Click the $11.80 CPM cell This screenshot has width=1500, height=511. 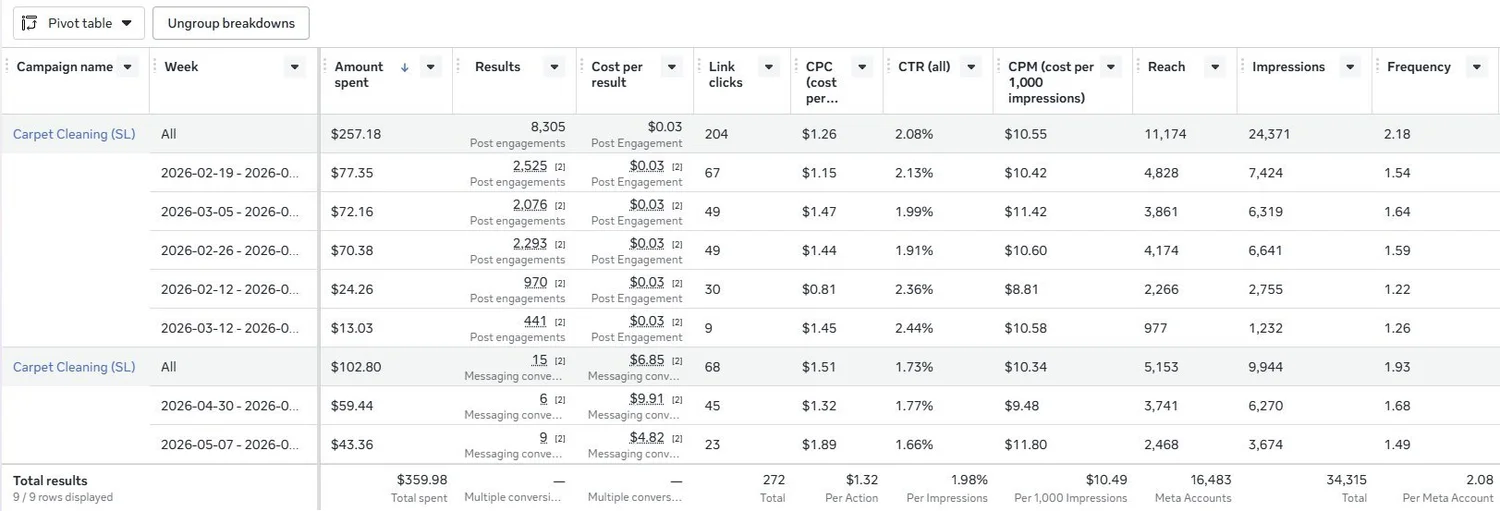1026,445
